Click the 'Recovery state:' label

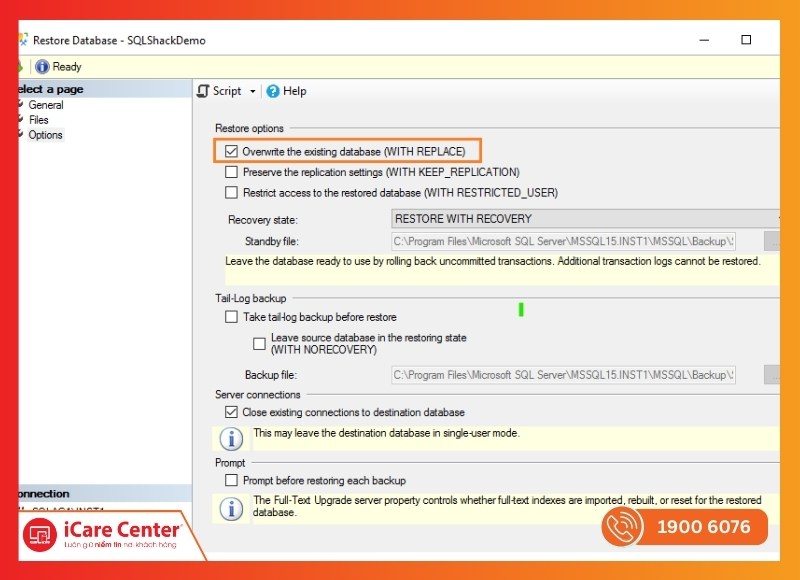263,220
